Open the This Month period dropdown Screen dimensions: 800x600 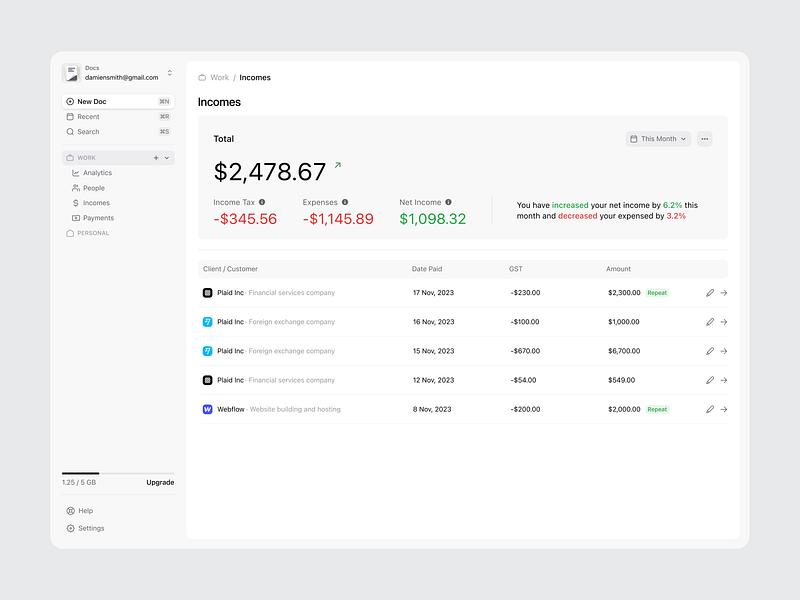click(658, 139)
